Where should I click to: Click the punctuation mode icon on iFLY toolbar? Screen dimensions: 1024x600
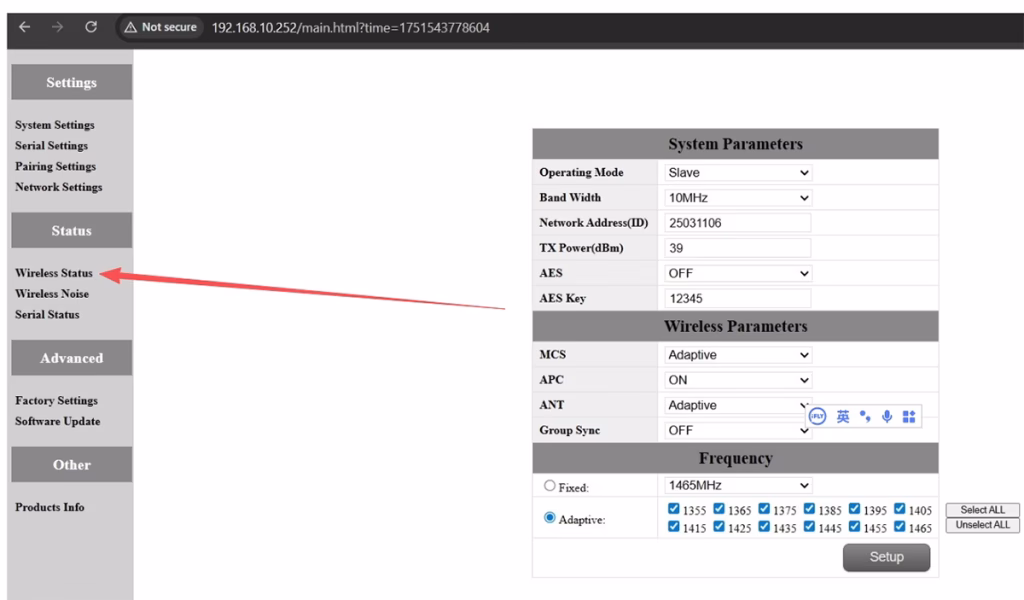coord(865,416)
